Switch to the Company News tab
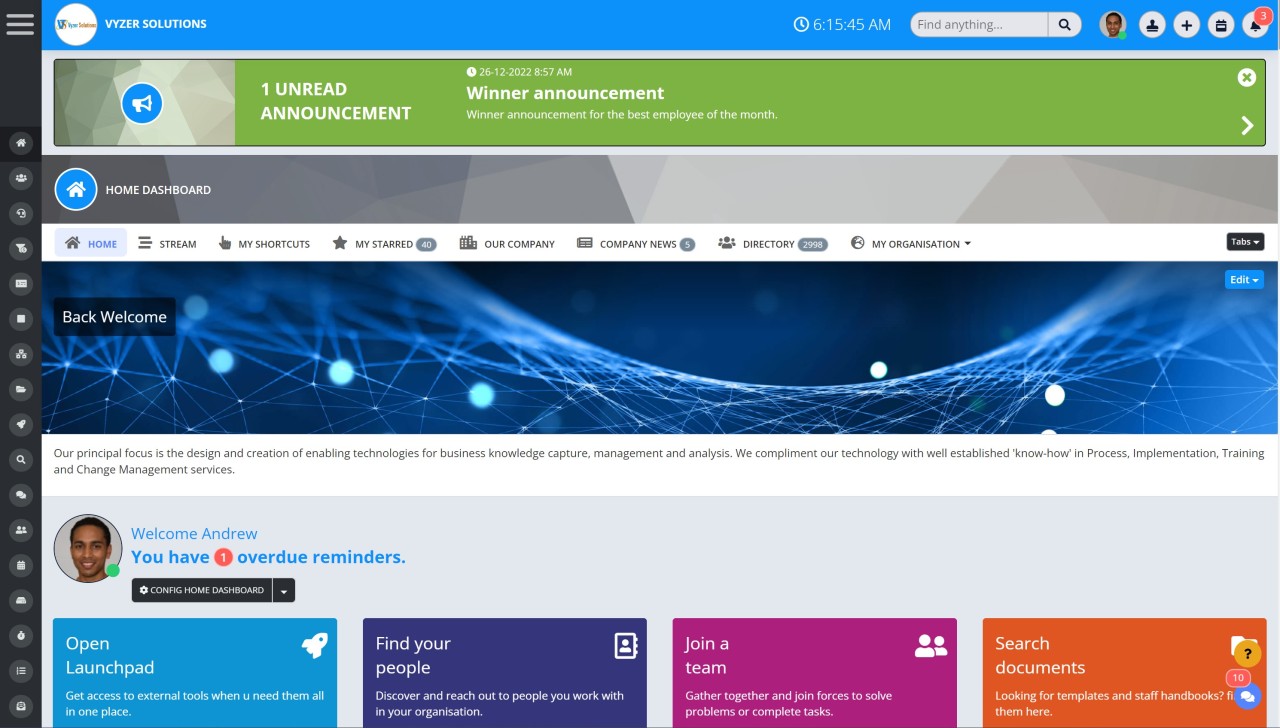 tap(635, 243)
